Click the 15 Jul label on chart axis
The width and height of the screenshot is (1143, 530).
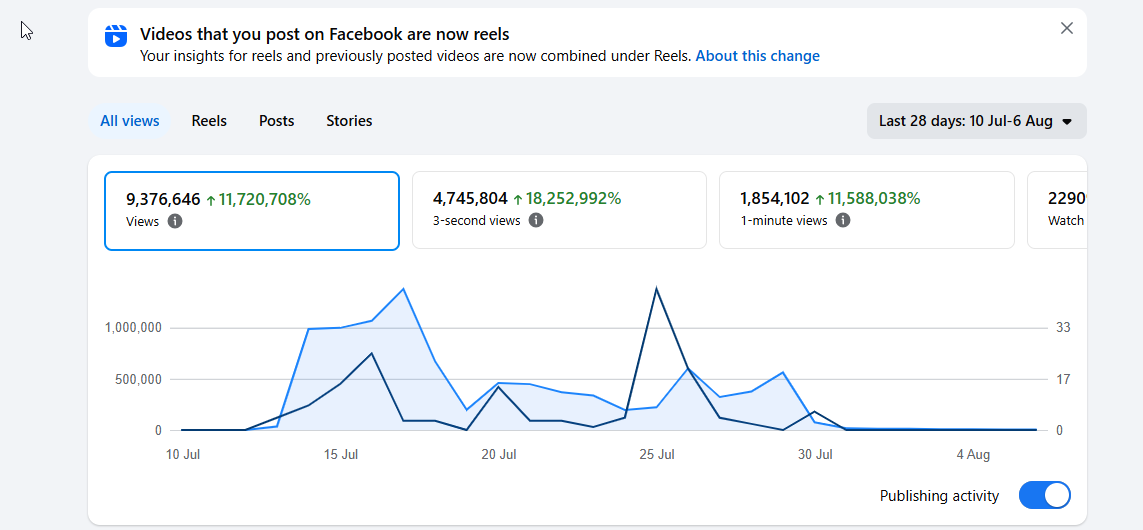(340, 455)
